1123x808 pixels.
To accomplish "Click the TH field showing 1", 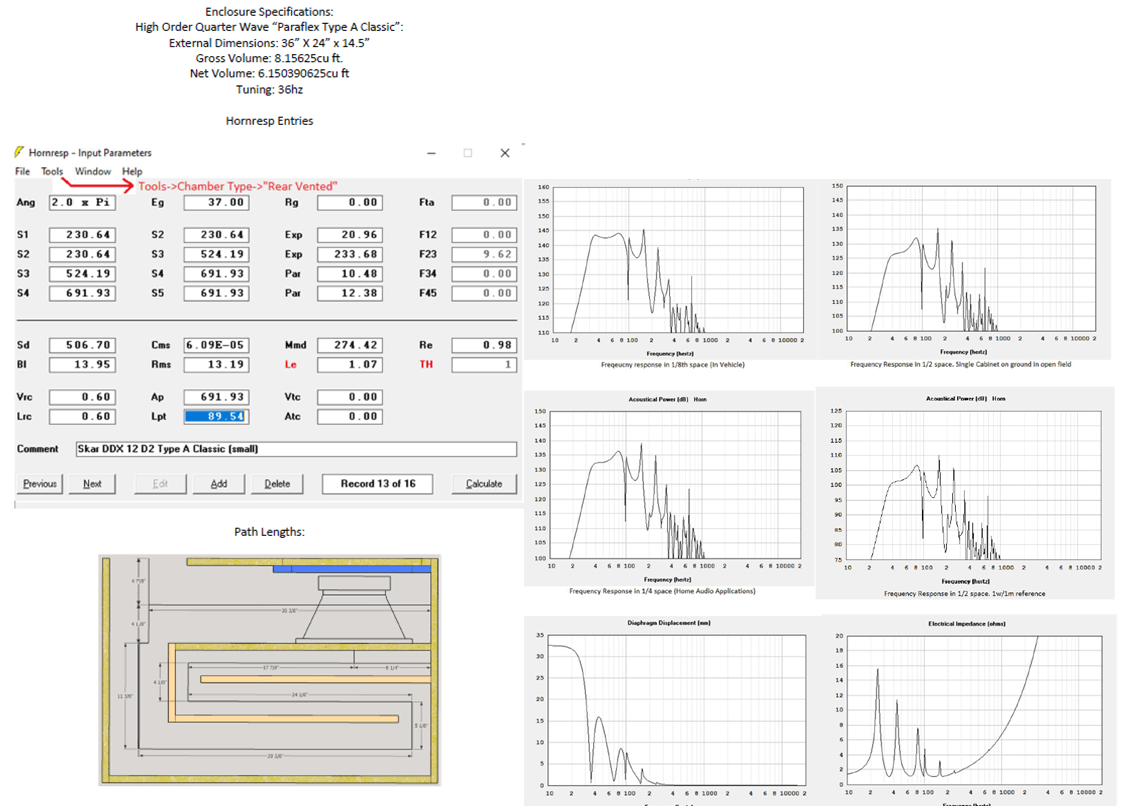I will click(x=484, y=365).
